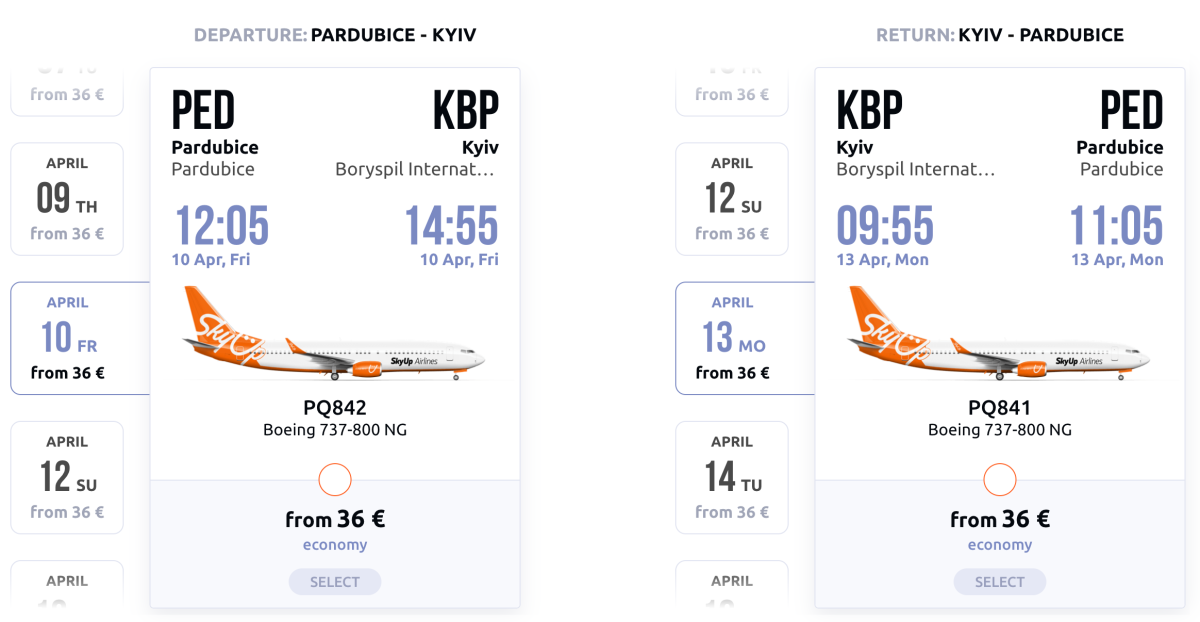Viewport: 1200px width, 622px height.
Task: Click the SkyUp aircraft image for PQ841
Action: [x=999, y=335]
